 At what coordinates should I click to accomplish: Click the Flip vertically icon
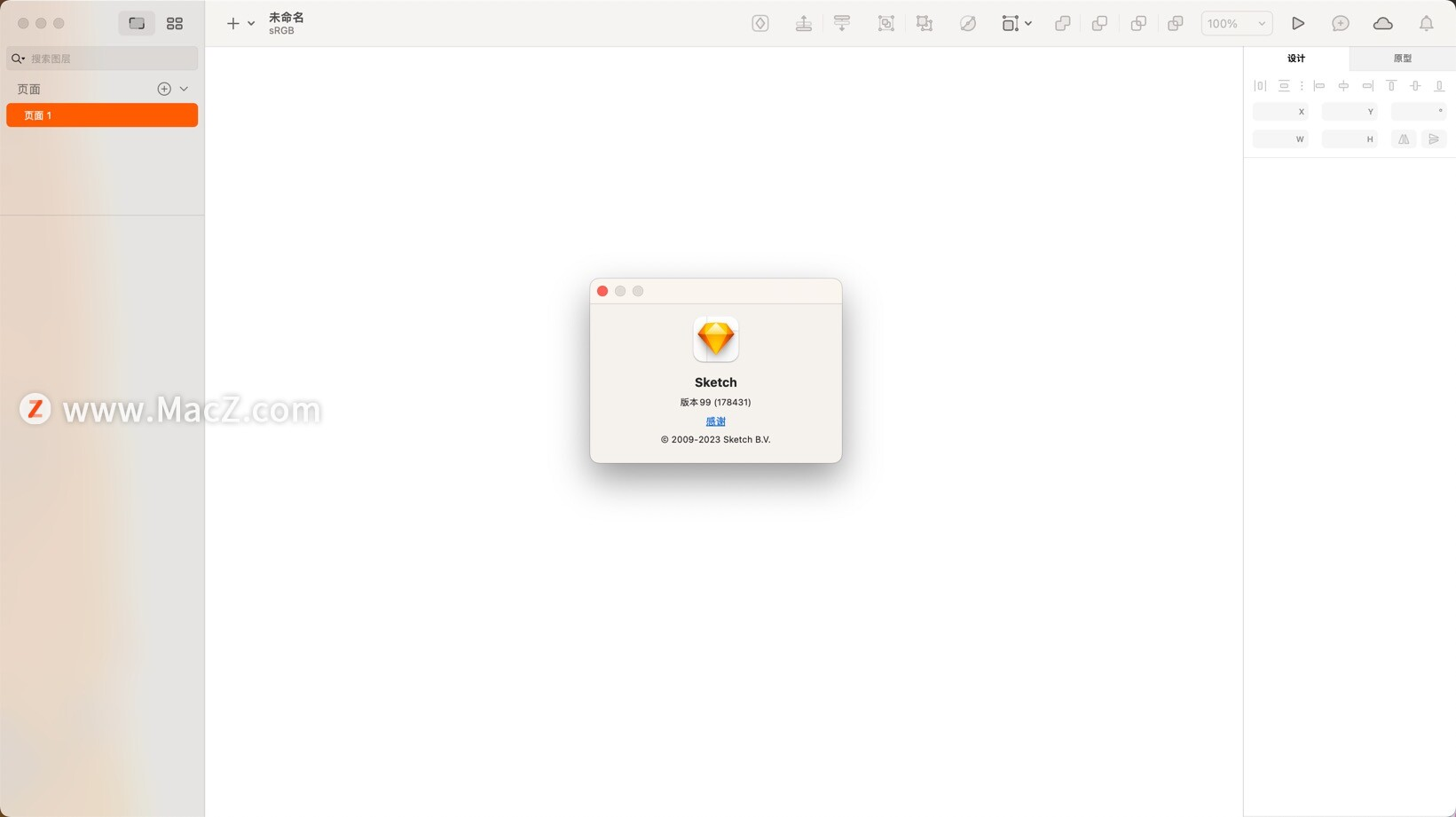point(1434,139)
